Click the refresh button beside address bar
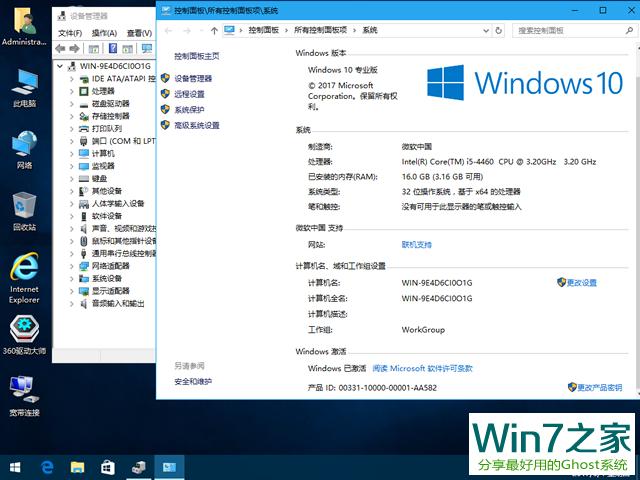 tap(498, 31)
